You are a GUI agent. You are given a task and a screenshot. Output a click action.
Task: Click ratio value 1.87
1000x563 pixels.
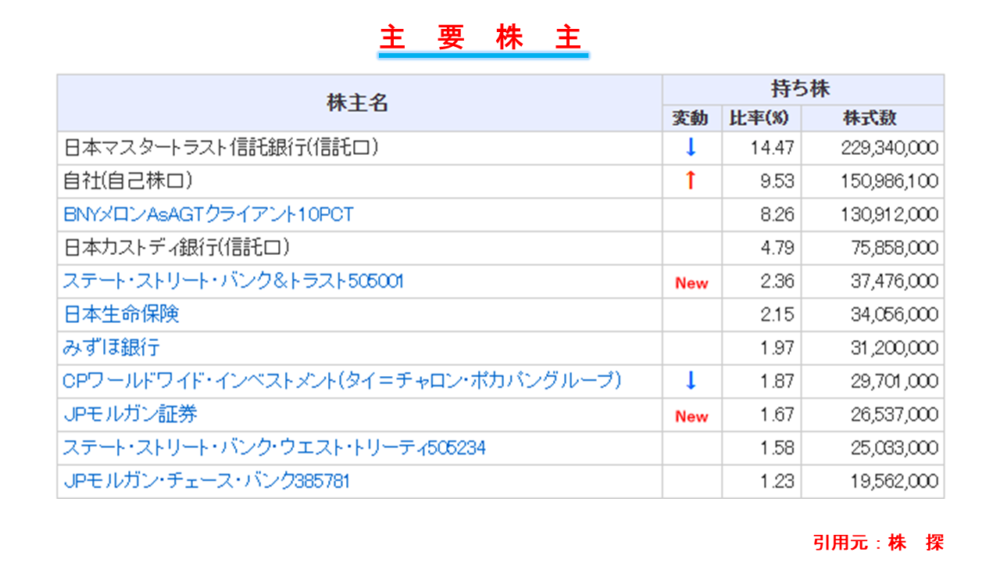click(777, 381)
